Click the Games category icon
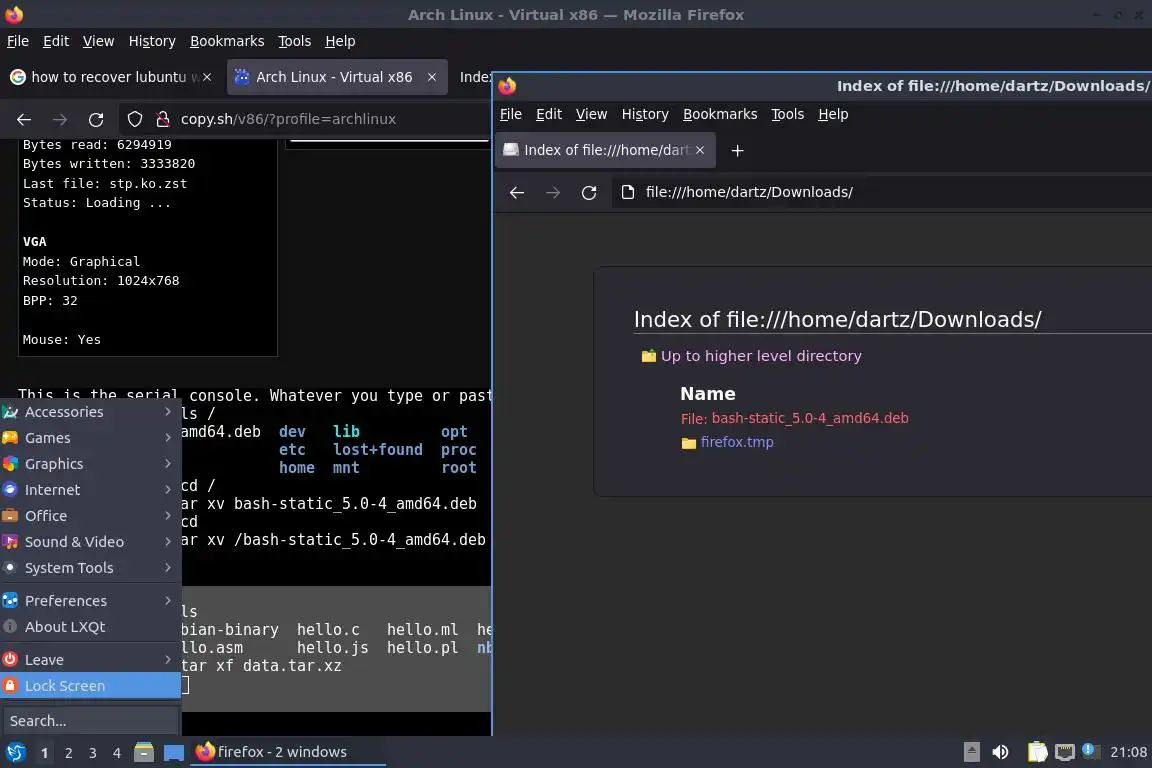Image resolution: width=1152 pixels, height=768 pixels. [x=10, y=438]
